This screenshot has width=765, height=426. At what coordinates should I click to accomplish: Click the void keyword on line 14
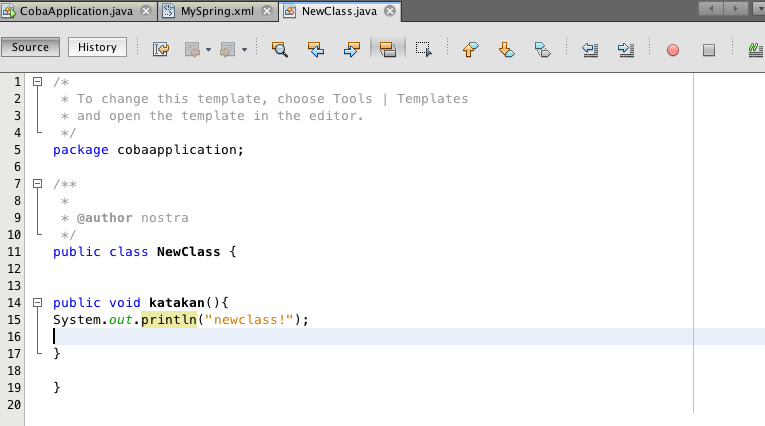pos(124,303)
